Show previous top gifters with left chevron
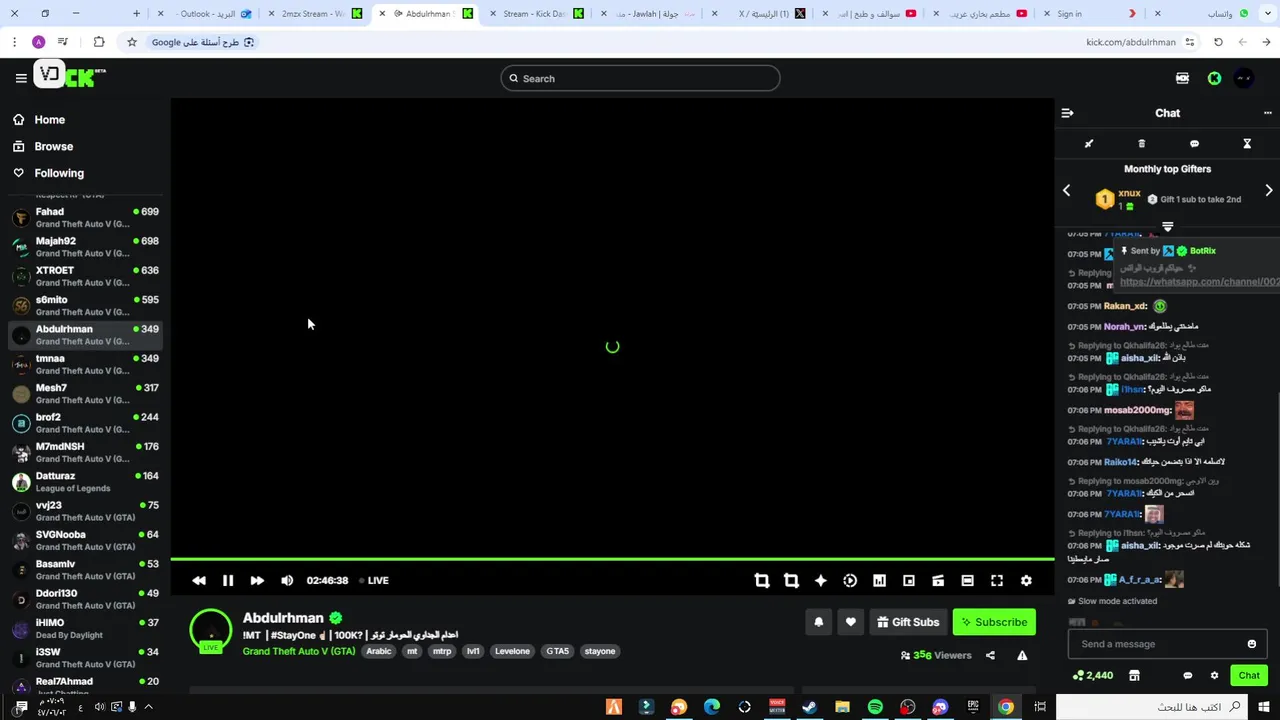This screenshot has height=720, width=1280. point(1066,190)
